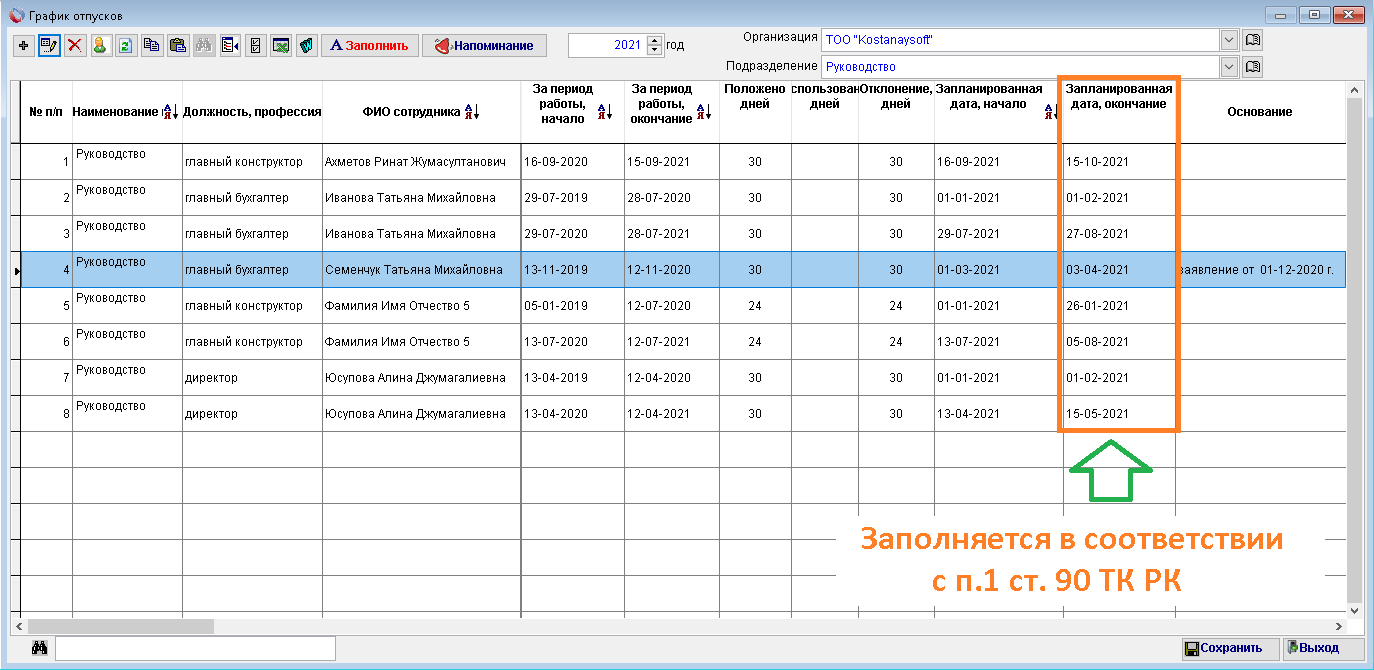Click the horizontal scrollbar thumb
This screenshot has width=1374, height=670.
(x=120, y=626)
